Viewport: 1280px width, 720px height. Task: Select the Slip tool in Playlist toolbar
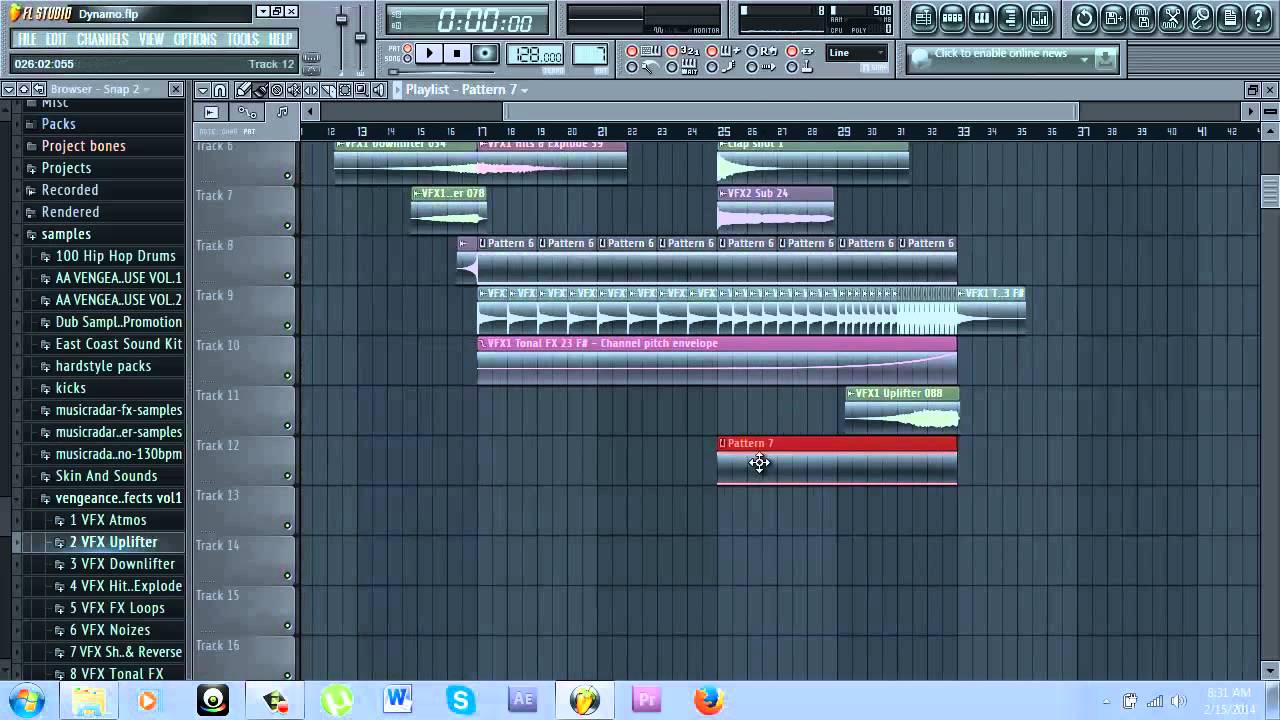(311, 91)
